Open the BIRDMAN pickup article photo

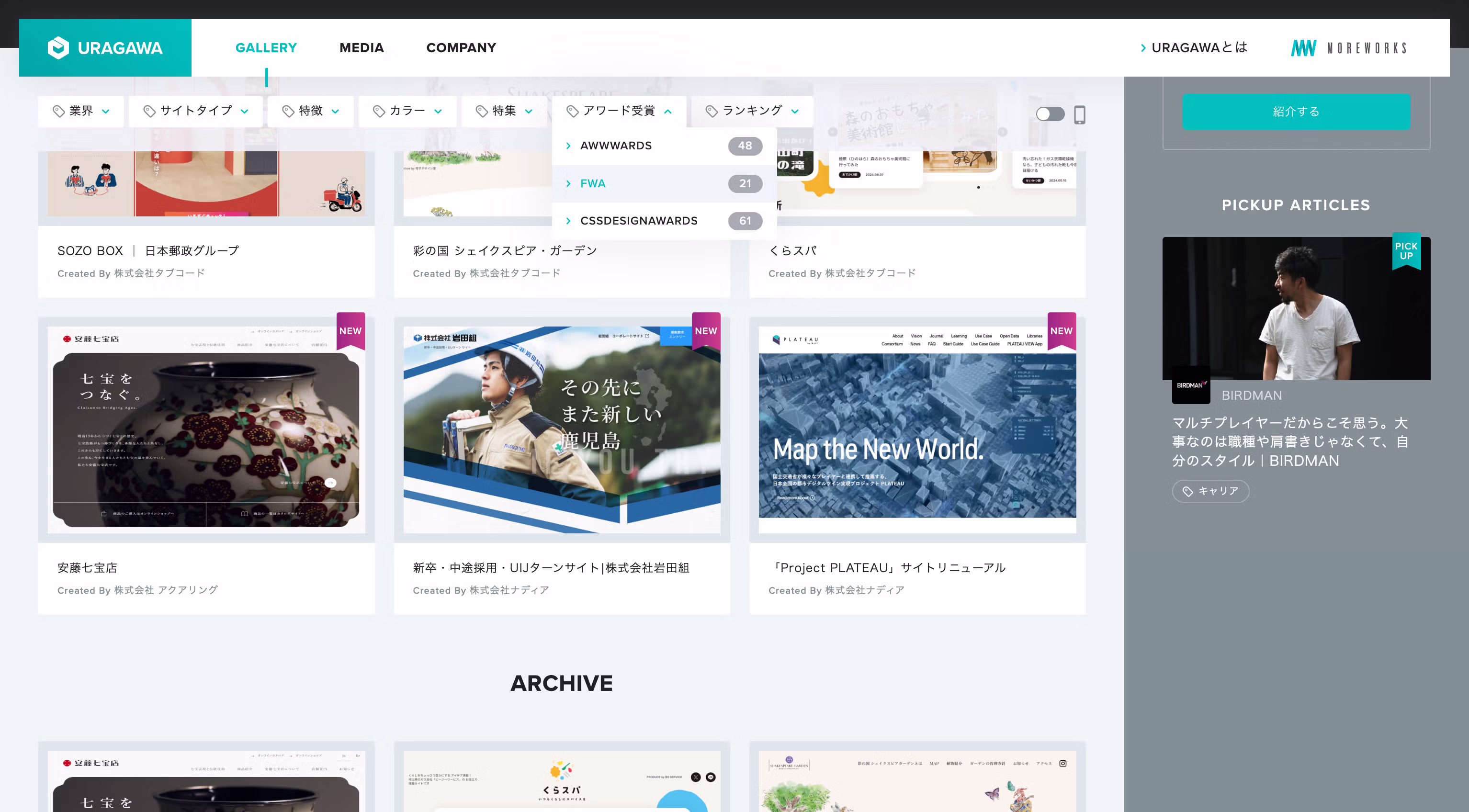(x=1296, y=308)
